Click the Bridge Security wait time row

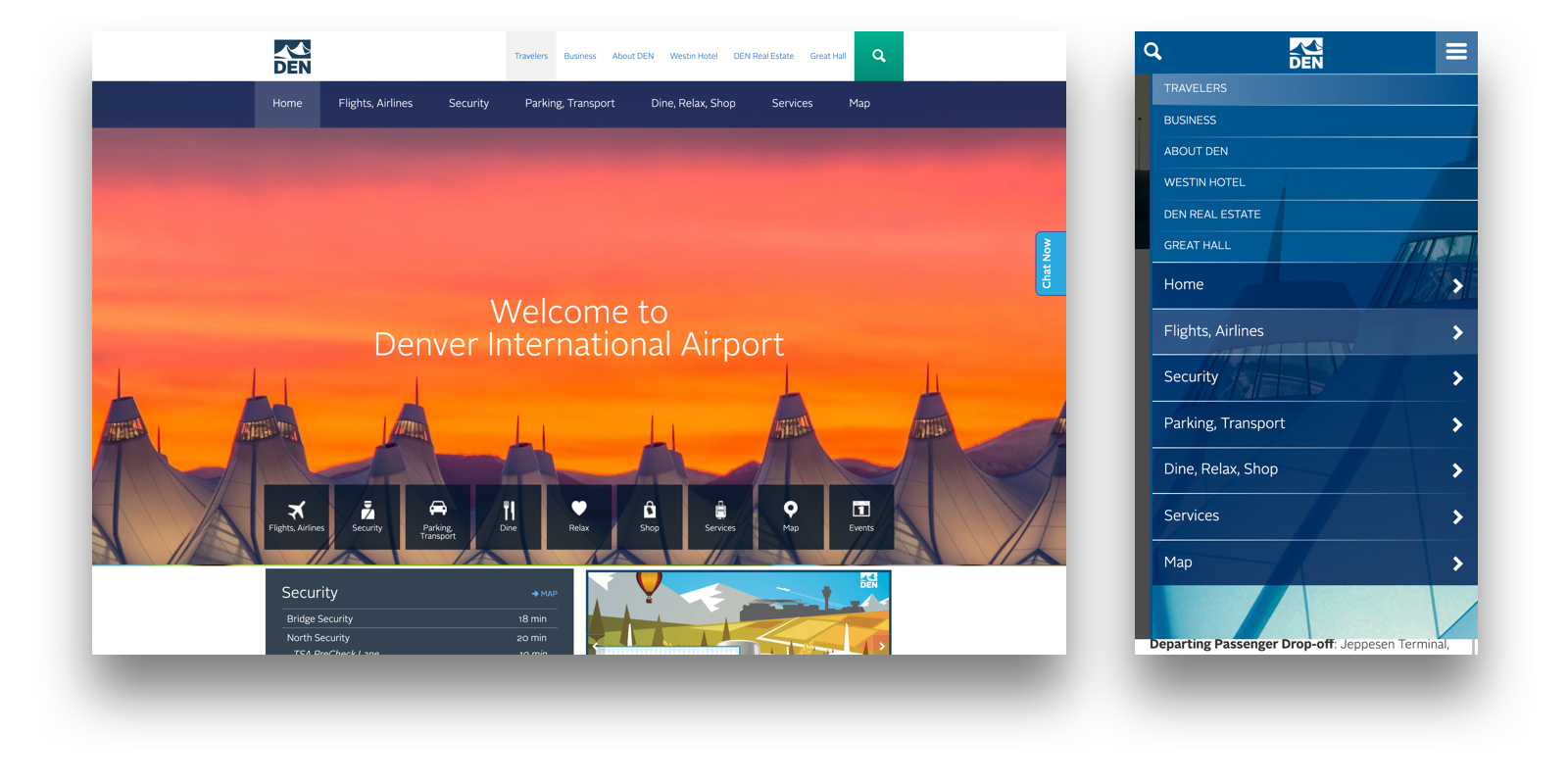(418, 619)
